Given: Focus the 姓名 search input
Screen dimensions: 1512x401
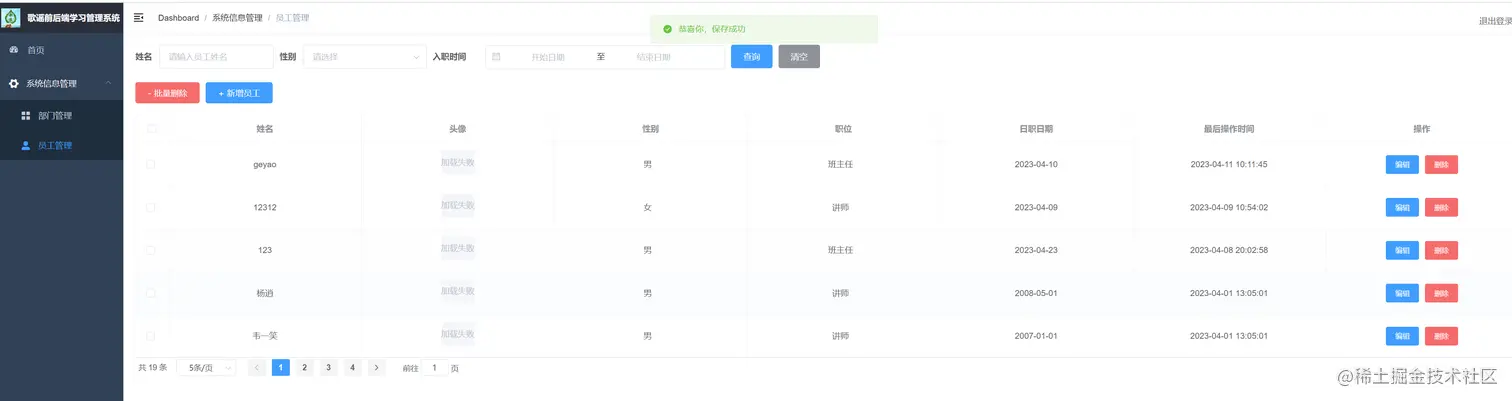Looking at the screenshot, I should [x=216, y=57].
